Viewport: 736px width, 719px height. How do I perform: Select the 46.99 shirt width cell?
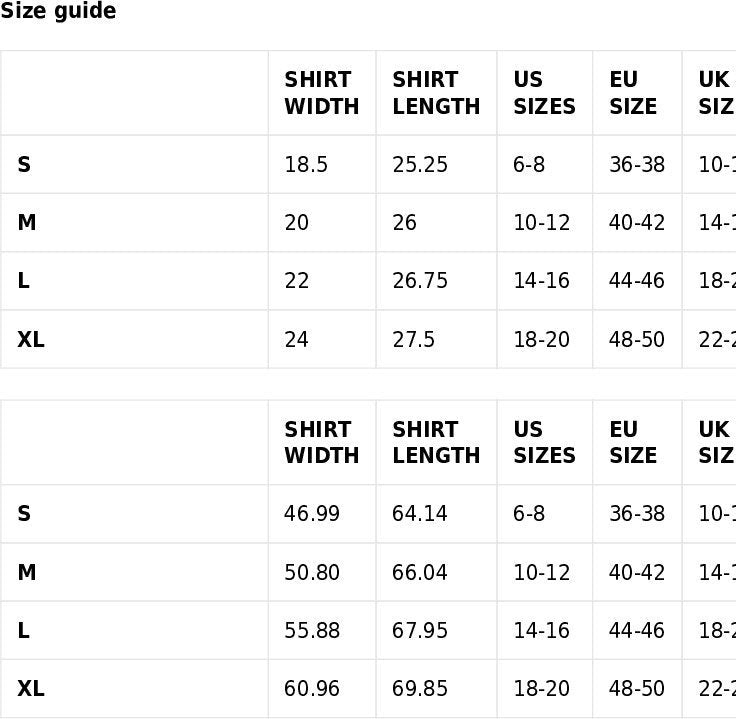click(312, 514)
